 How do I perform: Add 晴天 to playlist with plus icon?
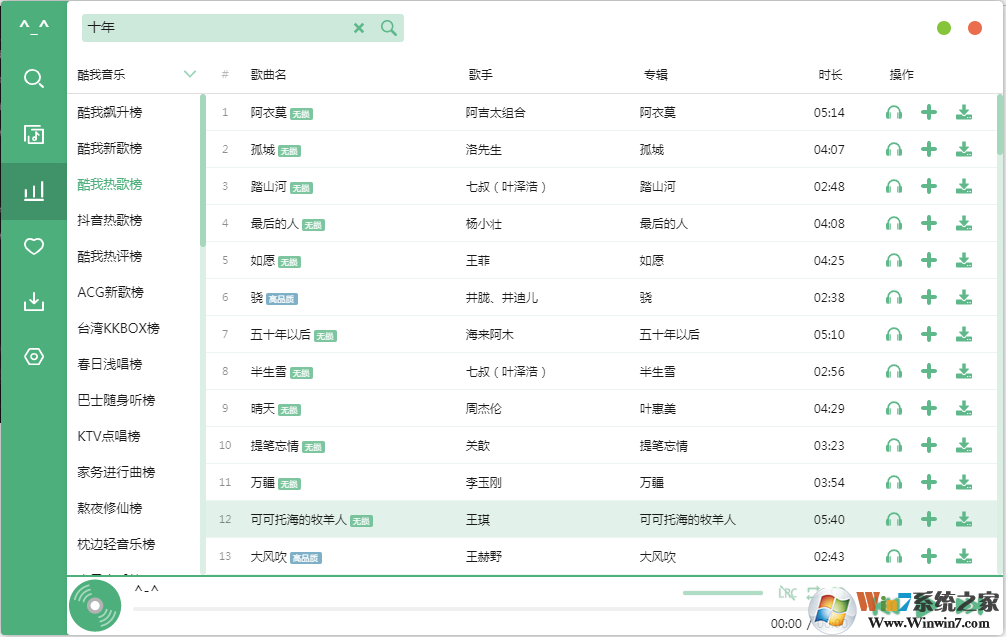[928, 408]
